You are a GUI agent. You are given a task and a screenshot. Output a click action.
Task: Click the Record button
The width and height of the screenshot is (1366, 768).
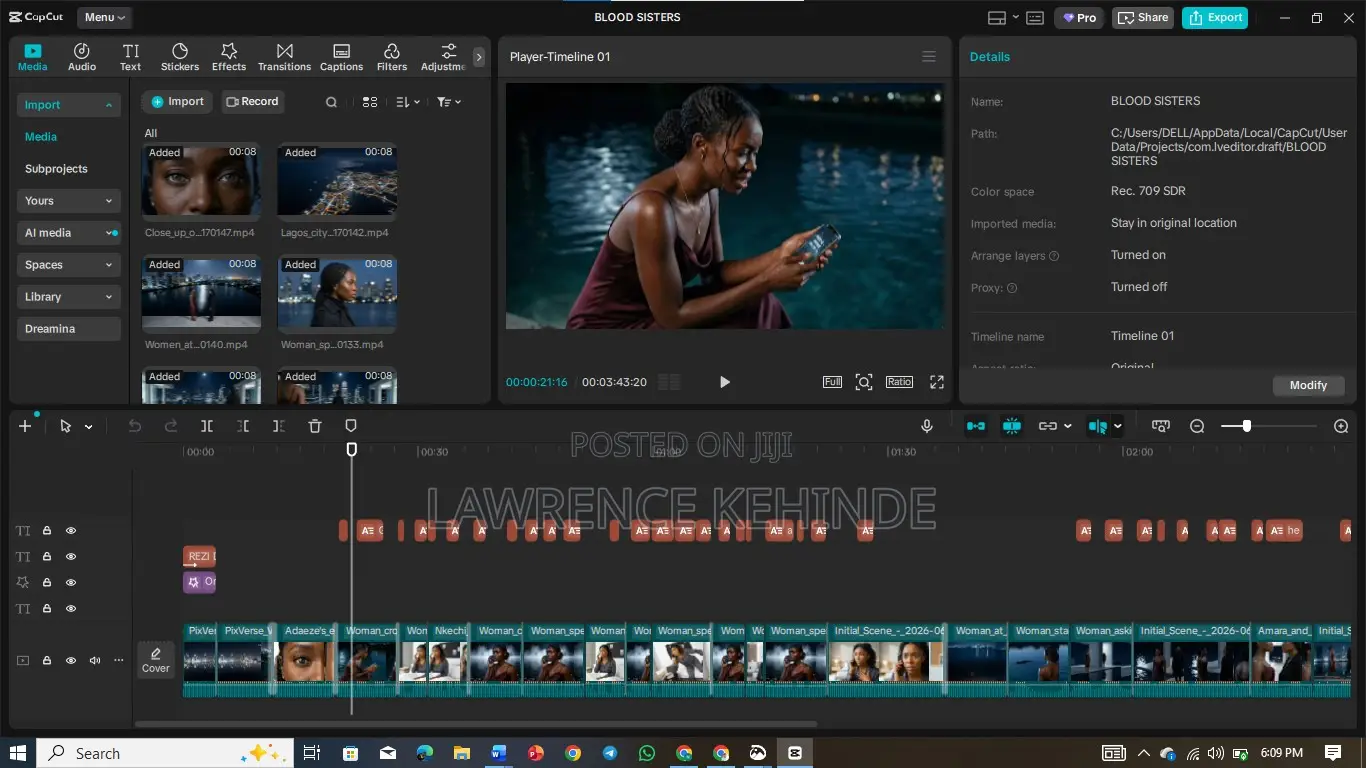252,102
